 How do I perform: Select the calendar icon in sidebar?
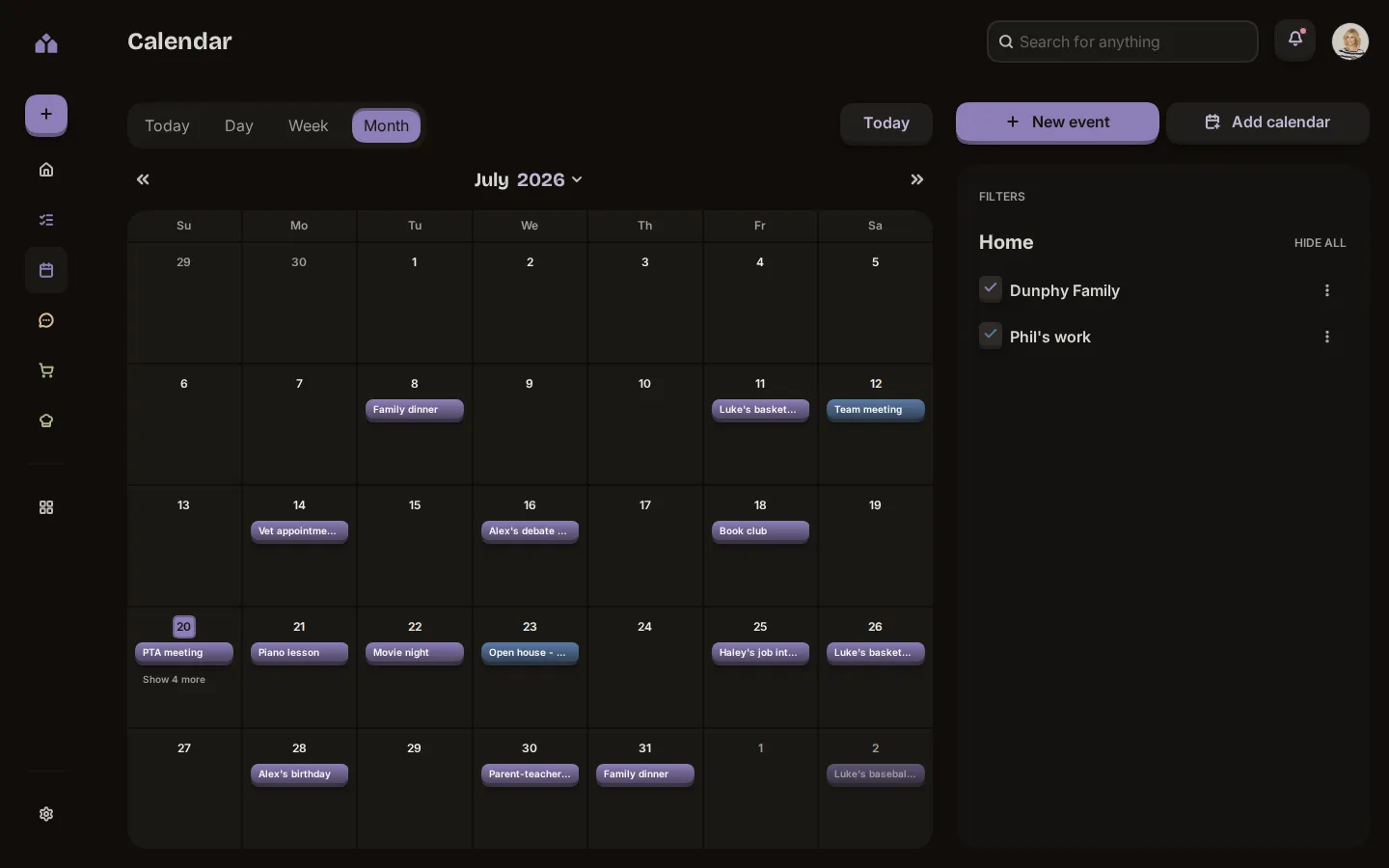[x=46, y=270]
